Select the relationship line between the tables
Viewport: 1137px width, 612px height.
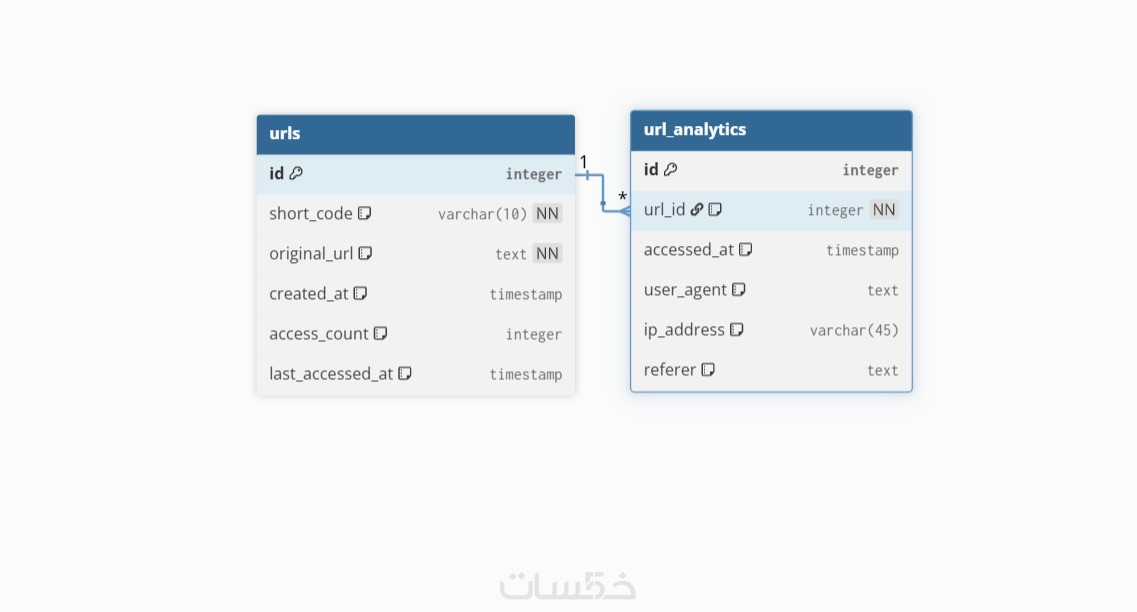click(x=603, y=192)
